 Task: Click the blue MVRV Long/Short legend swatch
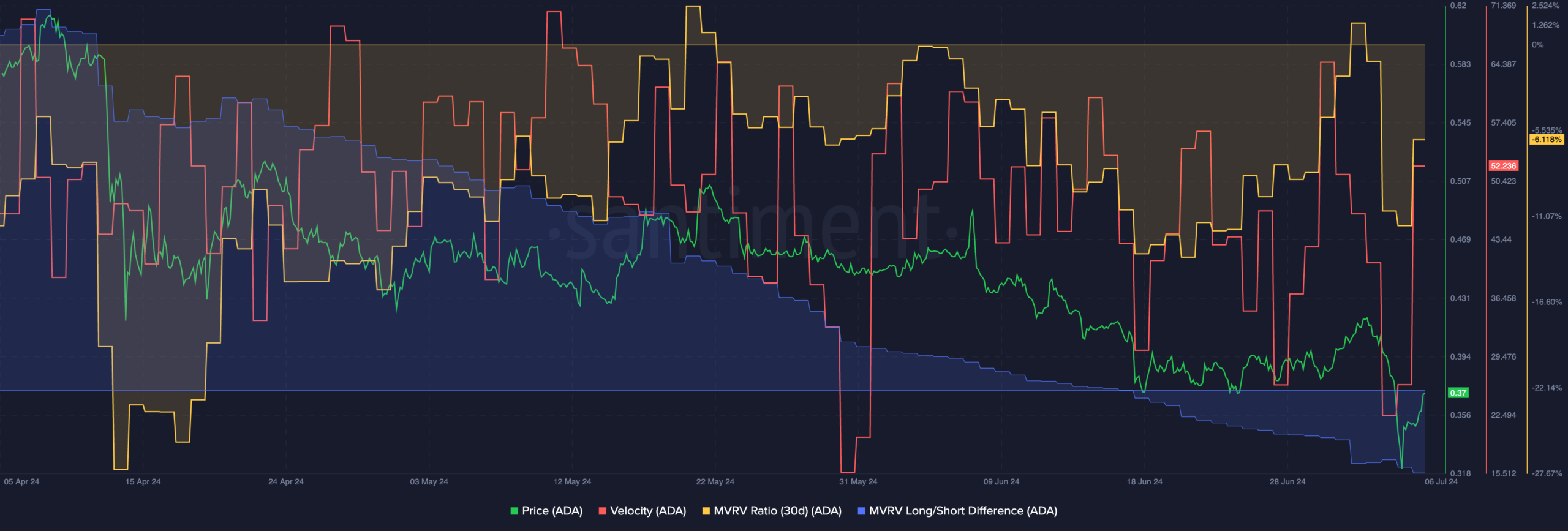861,511
